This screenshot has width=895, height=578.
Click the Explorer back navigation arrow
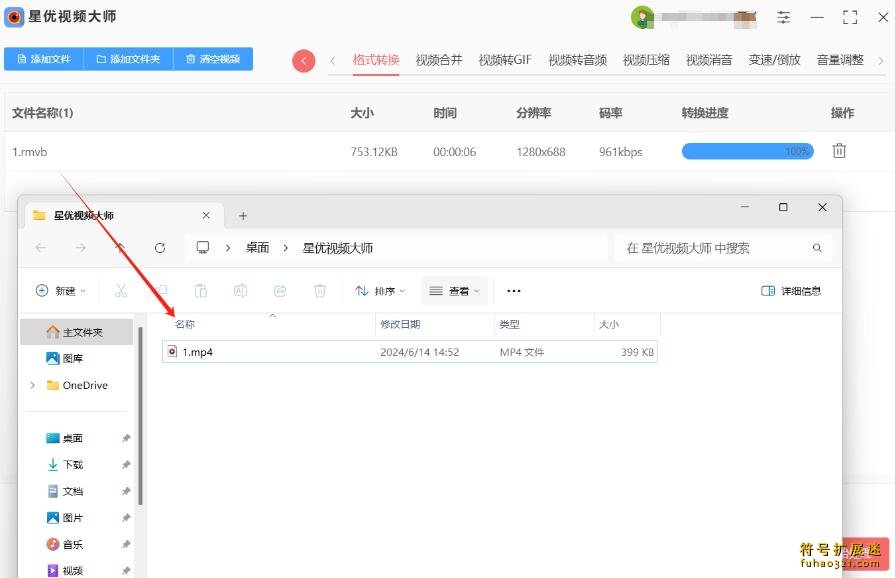click(x=41, y=248)
